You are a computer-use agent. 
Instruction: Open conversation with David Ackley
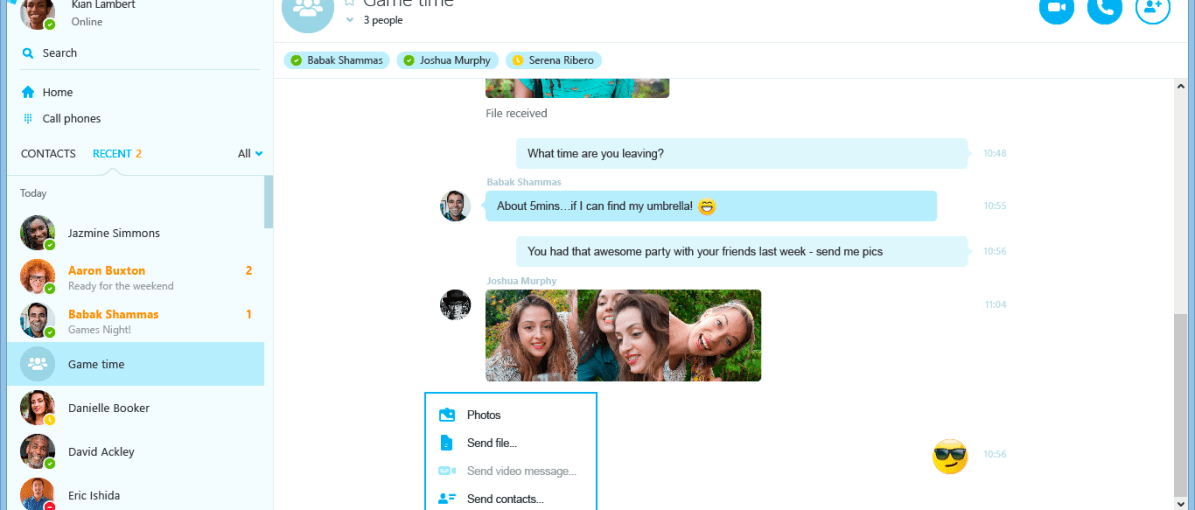tap(136, 452)
